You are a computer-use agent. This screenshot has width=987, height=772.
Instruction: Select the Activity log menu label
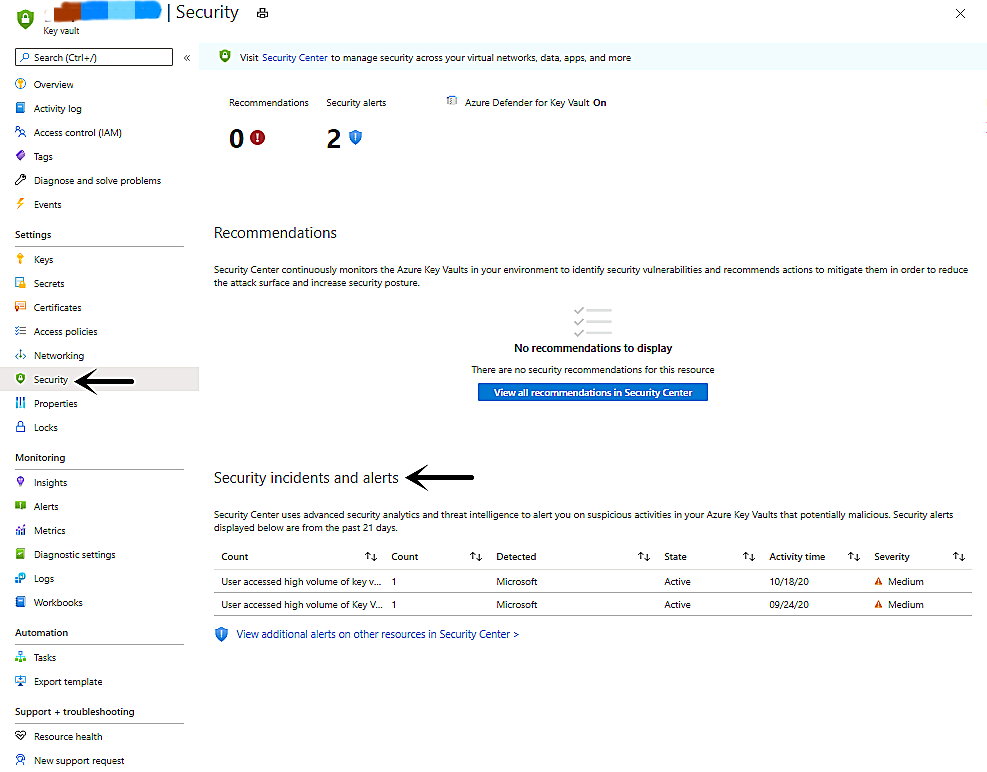click(x=57, y=108)
